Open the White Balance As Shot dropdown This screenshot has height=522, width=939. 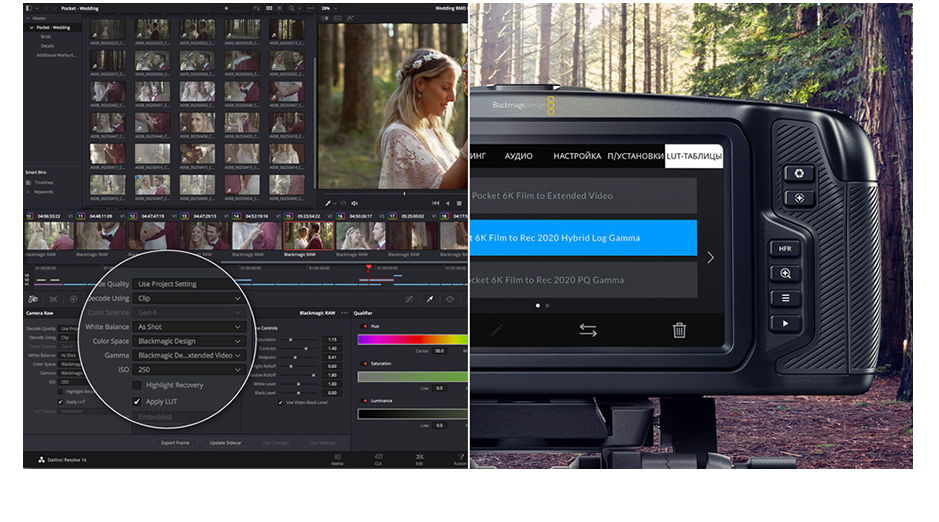pos(189,327)
